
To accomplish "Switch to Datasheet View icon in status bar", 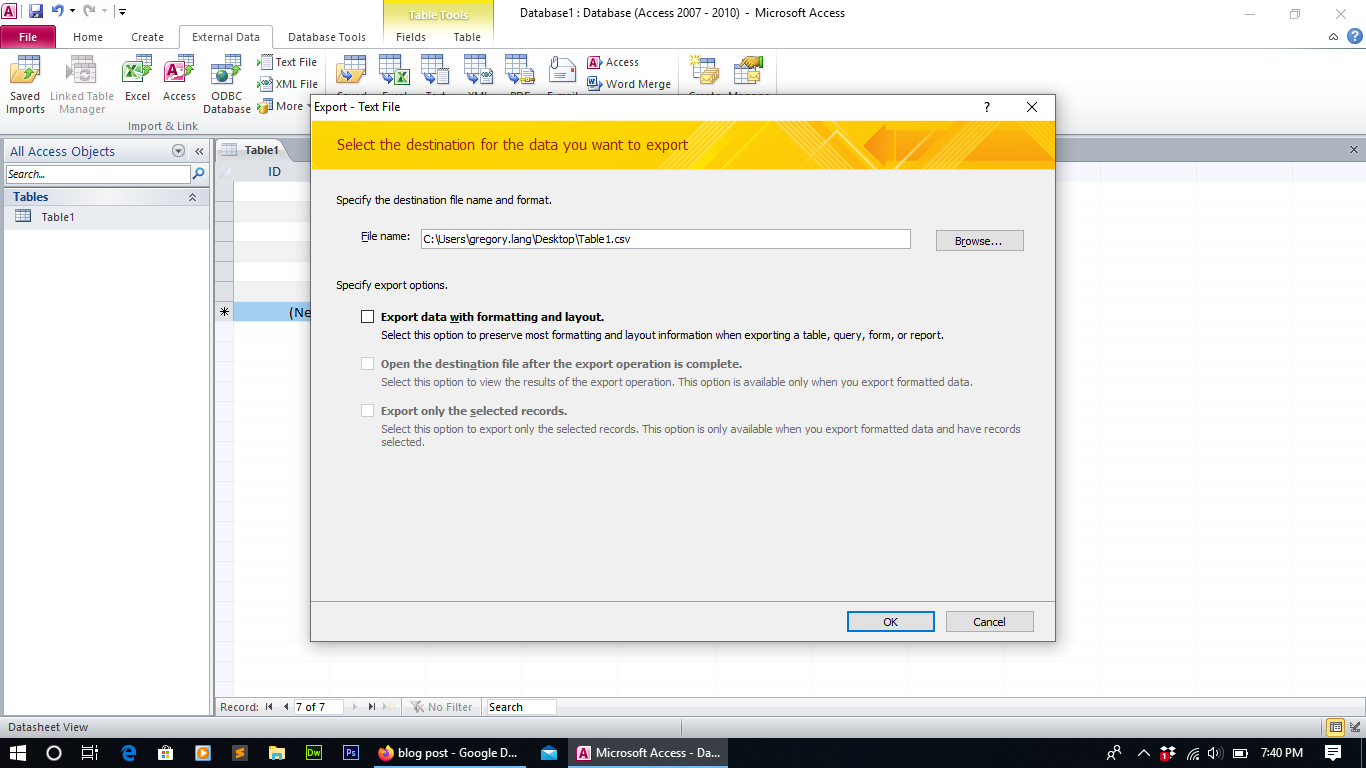I will click(1335, 727).
